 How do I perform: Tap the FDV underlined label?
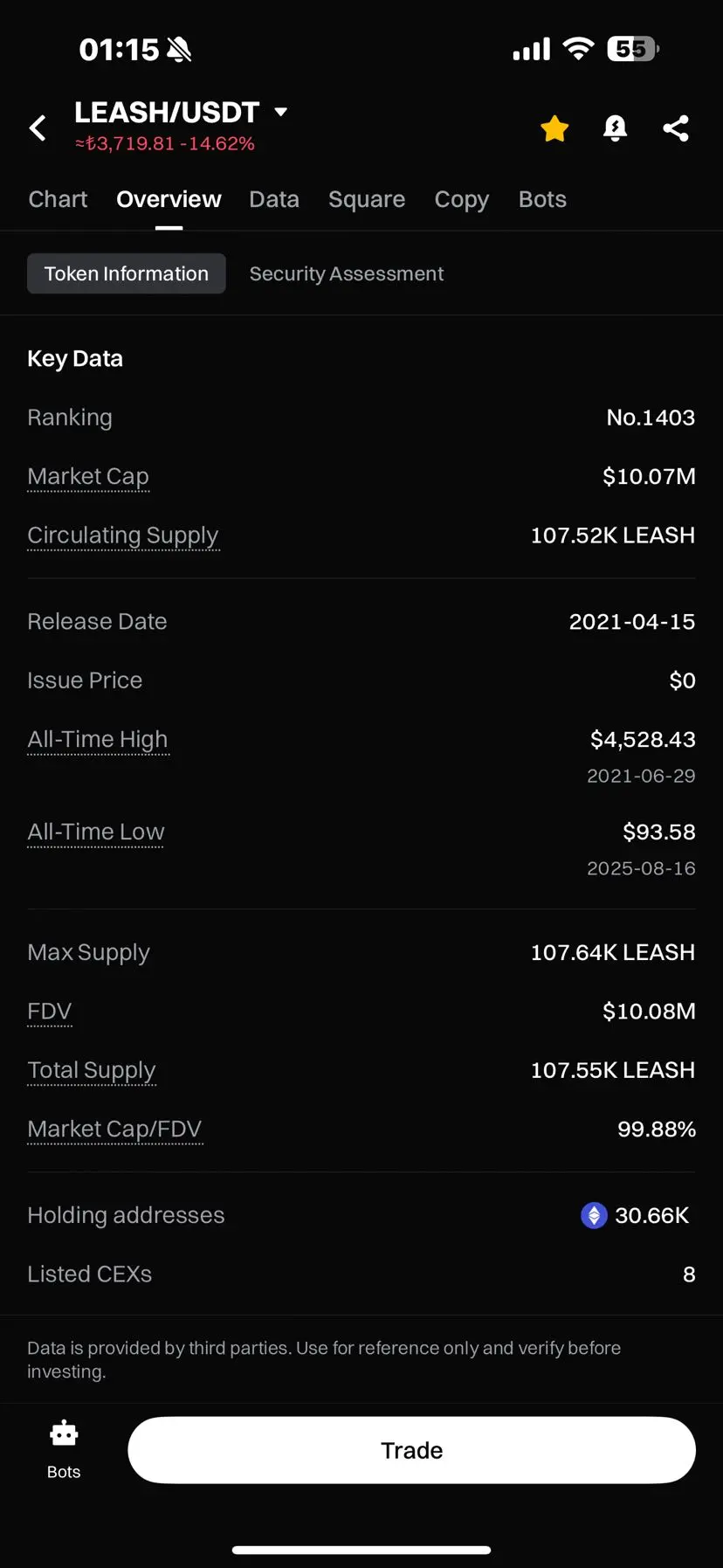[50, 1012]
